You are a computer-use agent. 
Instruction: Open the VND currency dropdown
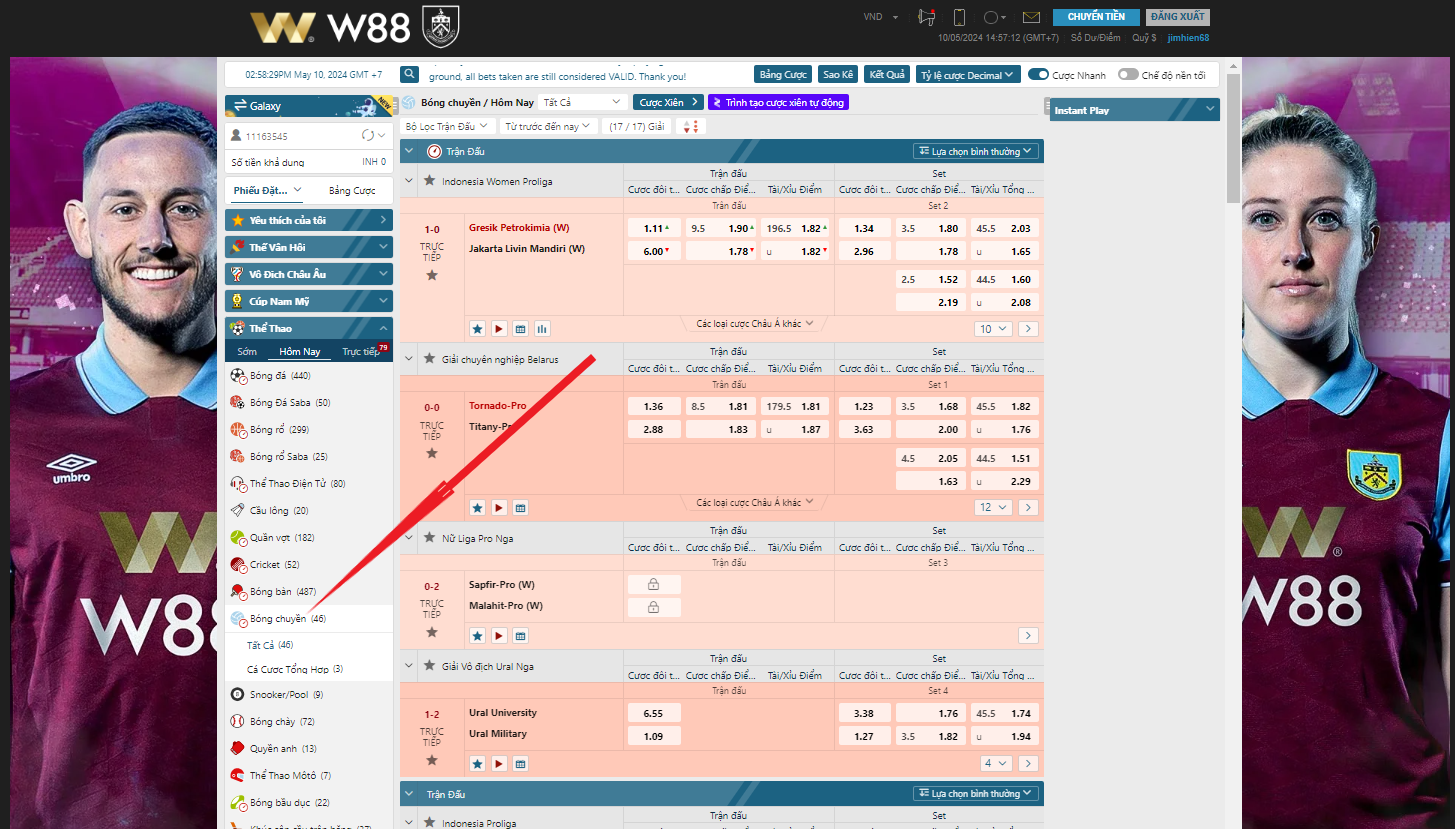click(881, 17)
